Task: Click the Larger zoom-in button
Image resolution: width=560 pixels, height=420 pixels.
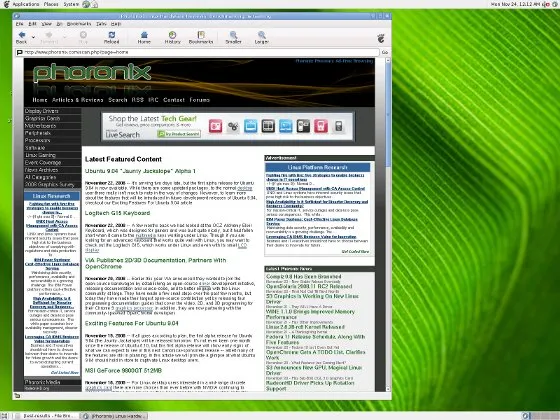Action: coord(262,37)
